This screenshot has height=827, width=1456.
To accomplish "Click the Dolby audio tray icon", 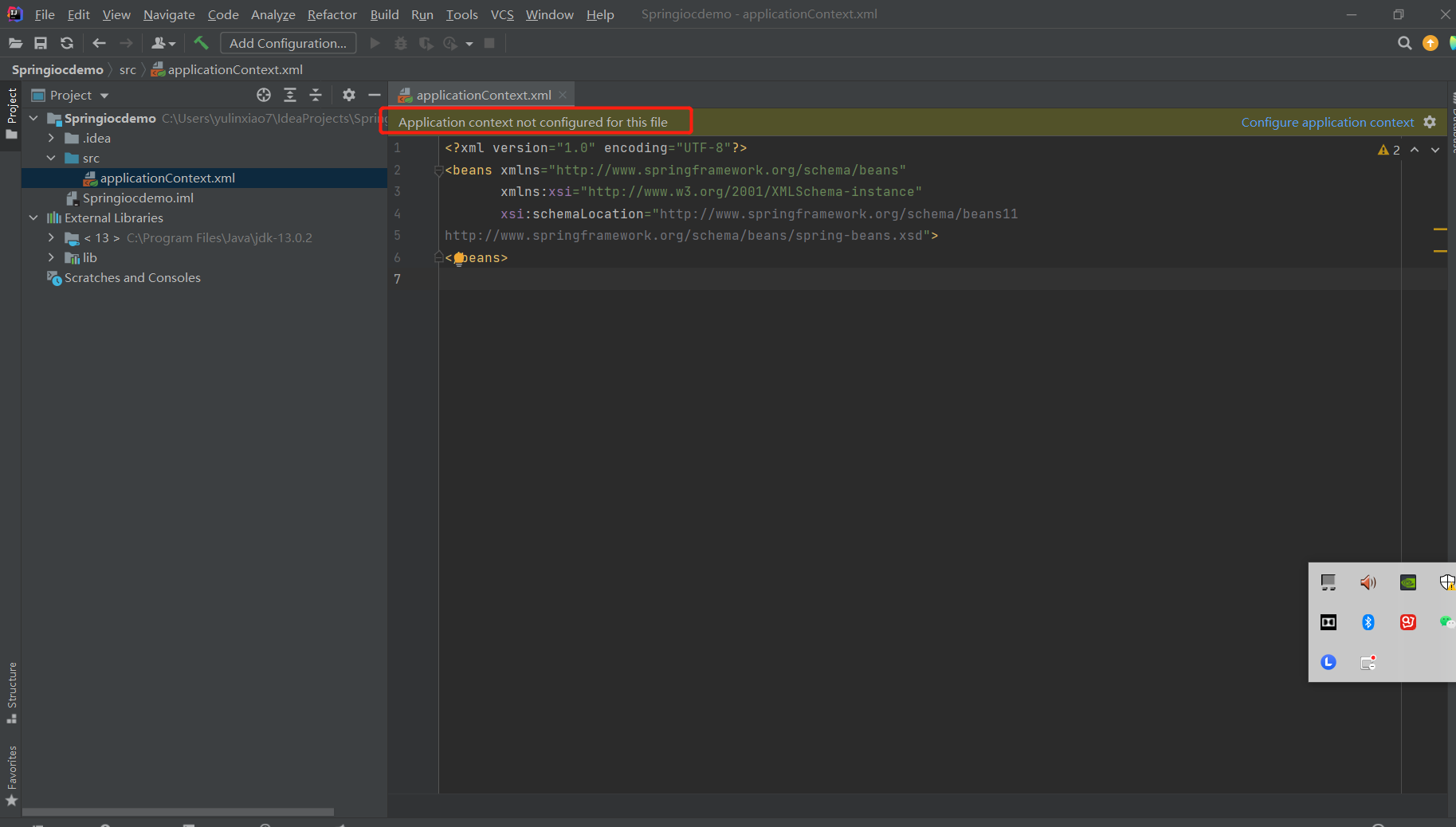I will coord(1328,622).
